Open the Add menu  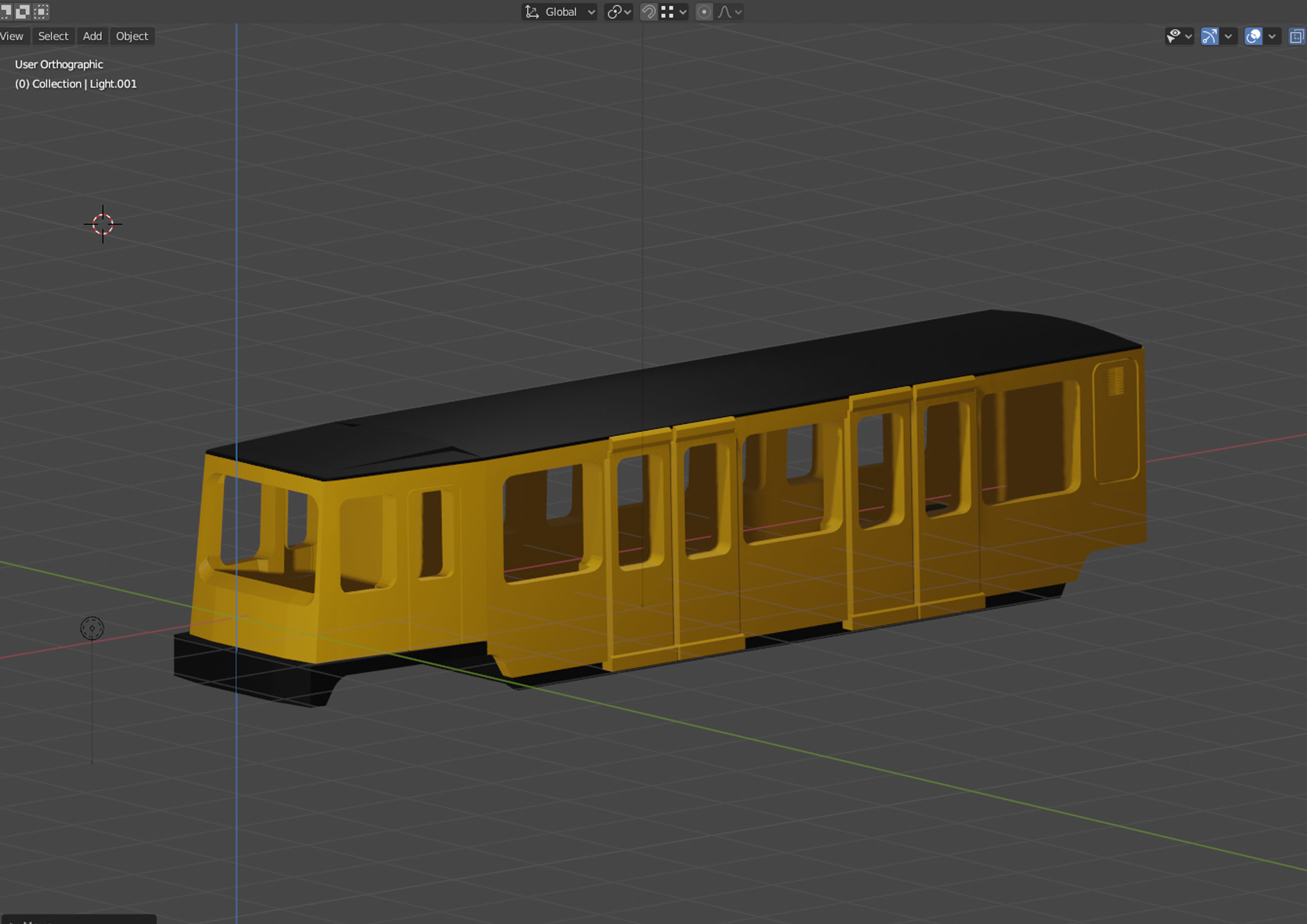click(x=92, y=37)
